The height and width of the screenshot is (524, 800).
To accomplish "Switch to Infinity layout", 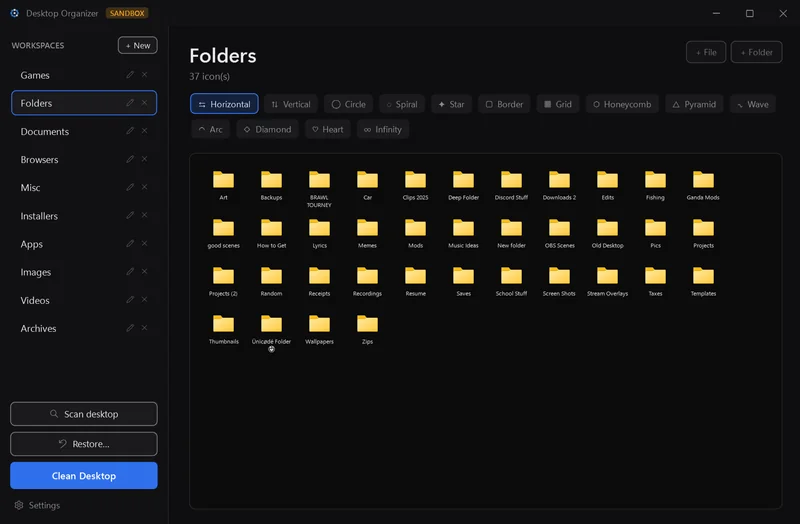I will (383, 129).
